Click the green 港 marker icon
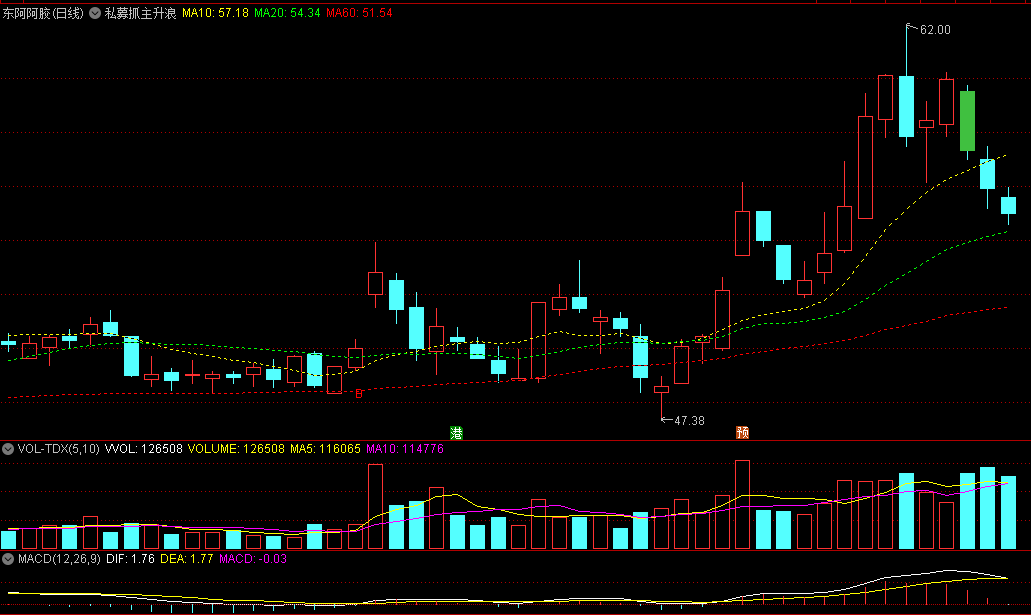 click(x=456, y=433)
